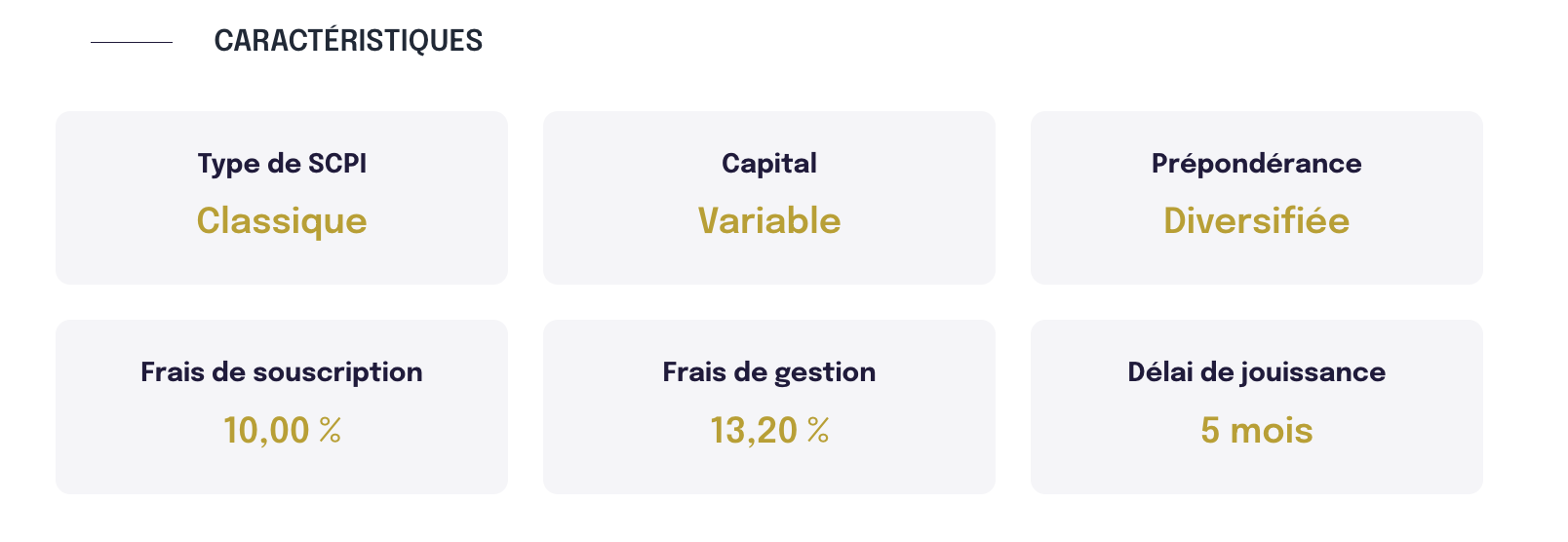Viewport: 1568px width, 542px height.
Task: Click the CARACTÉRISTIQUES section heading
Action: pyautogui.click(x=348, y=41)
